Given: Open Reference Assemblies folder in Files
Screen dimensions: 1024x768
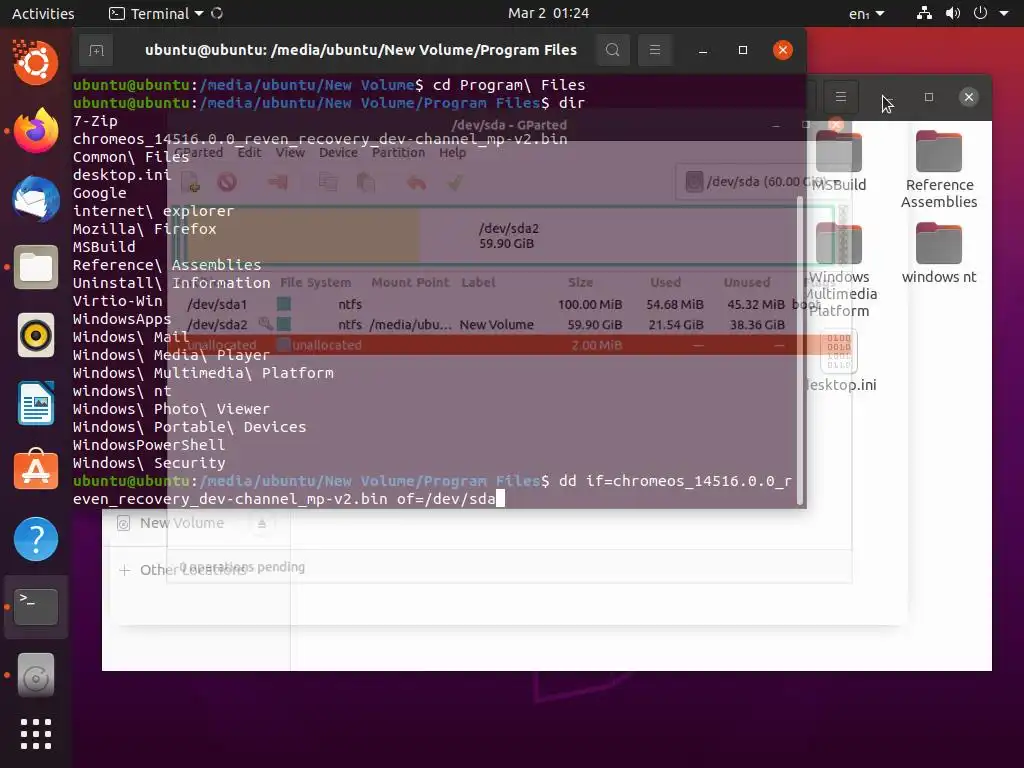Looking at the screenshot, I should (939, 170).
